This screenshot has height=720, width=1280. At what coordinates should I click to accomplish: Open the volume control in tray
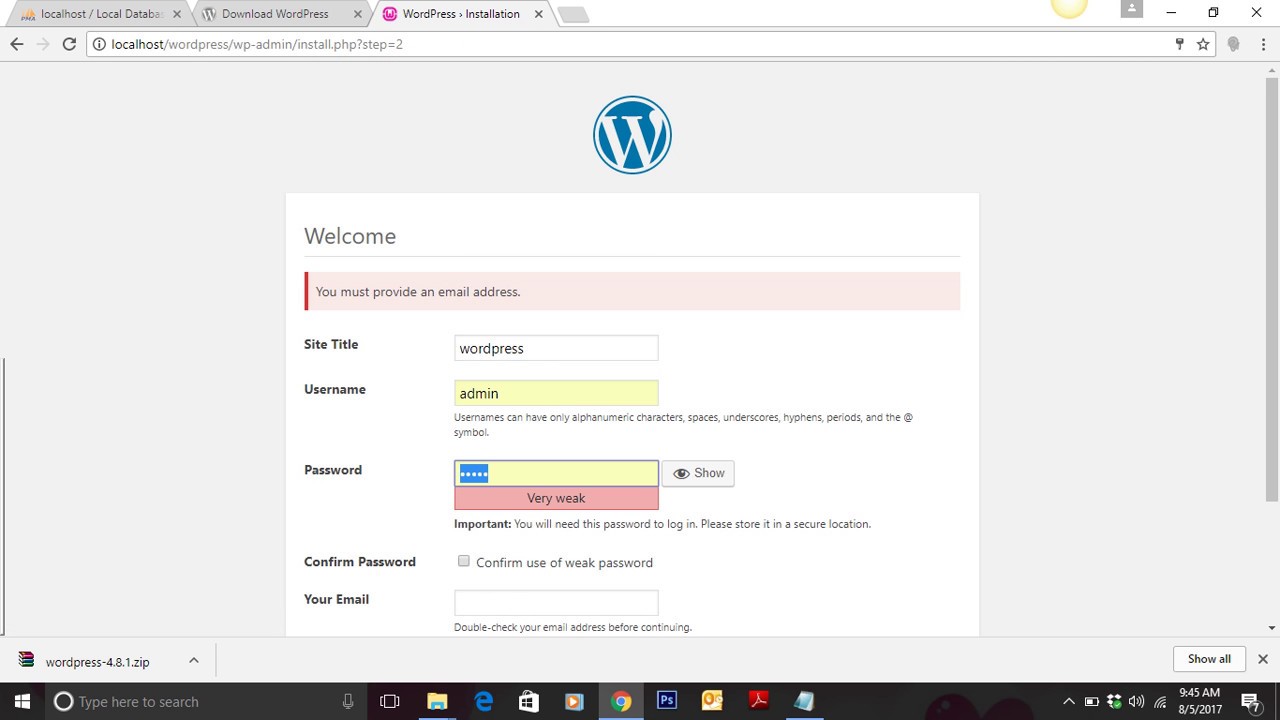pos(1136,701)
